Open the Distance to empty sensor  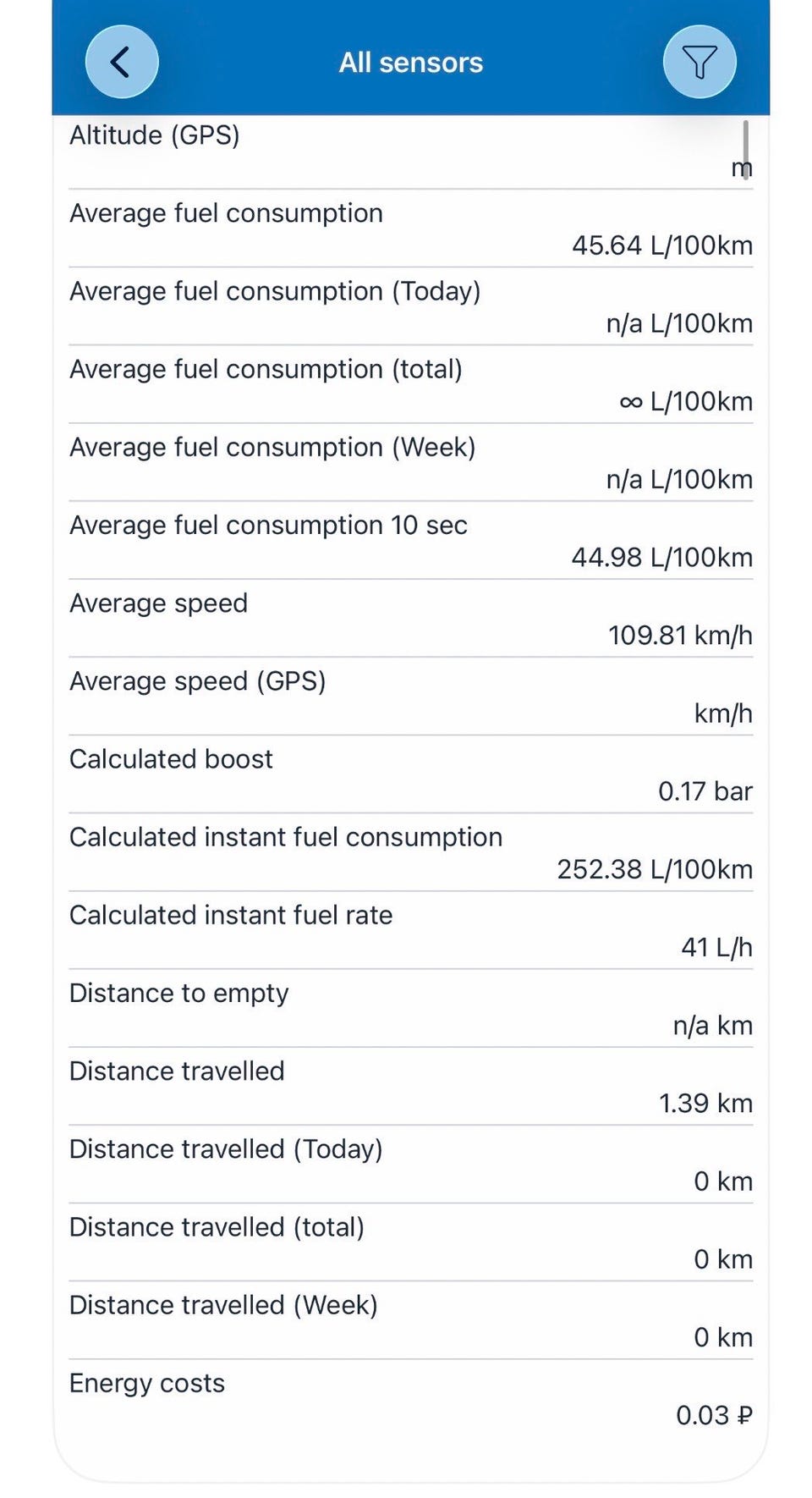point(411,1007)
